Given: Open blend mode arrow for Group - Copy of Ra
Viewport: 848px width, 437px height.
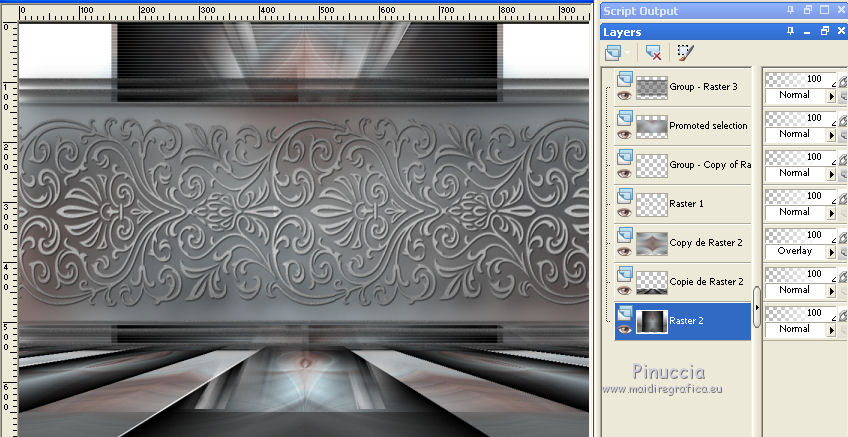Looking at the screenshot, I should [832, 174].
